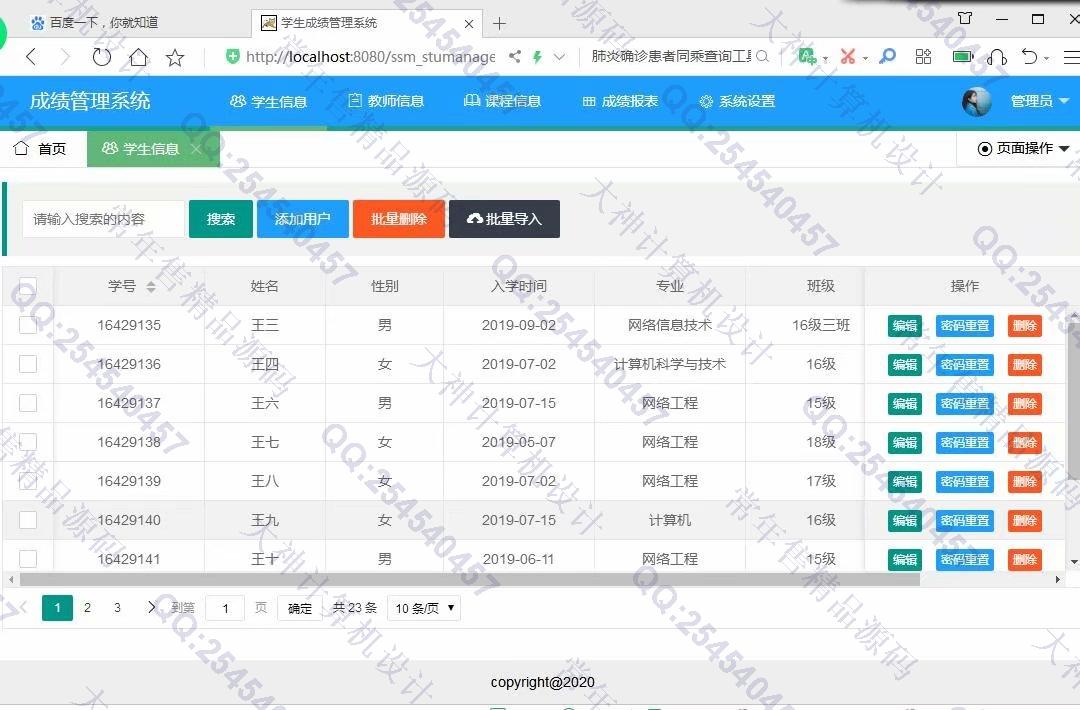Click the translate icon in browser toolbar
This screenshot has width=1080, height=710.
tap(807, 56)
